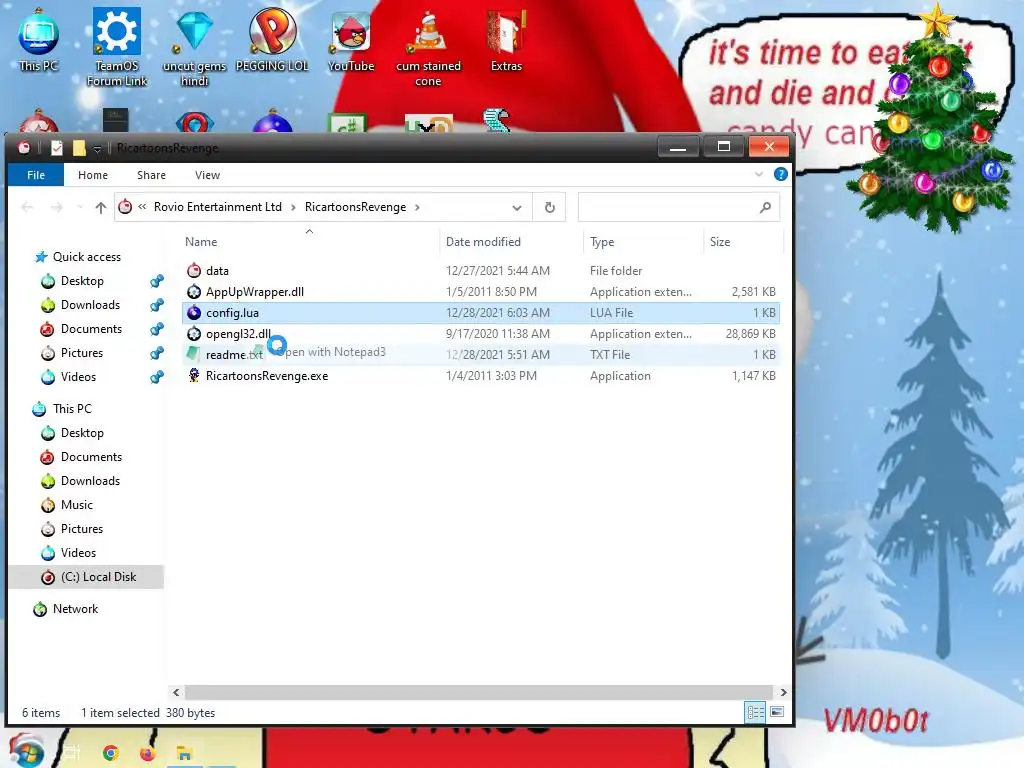Open the Home ribbon tab

click(93, 175)
